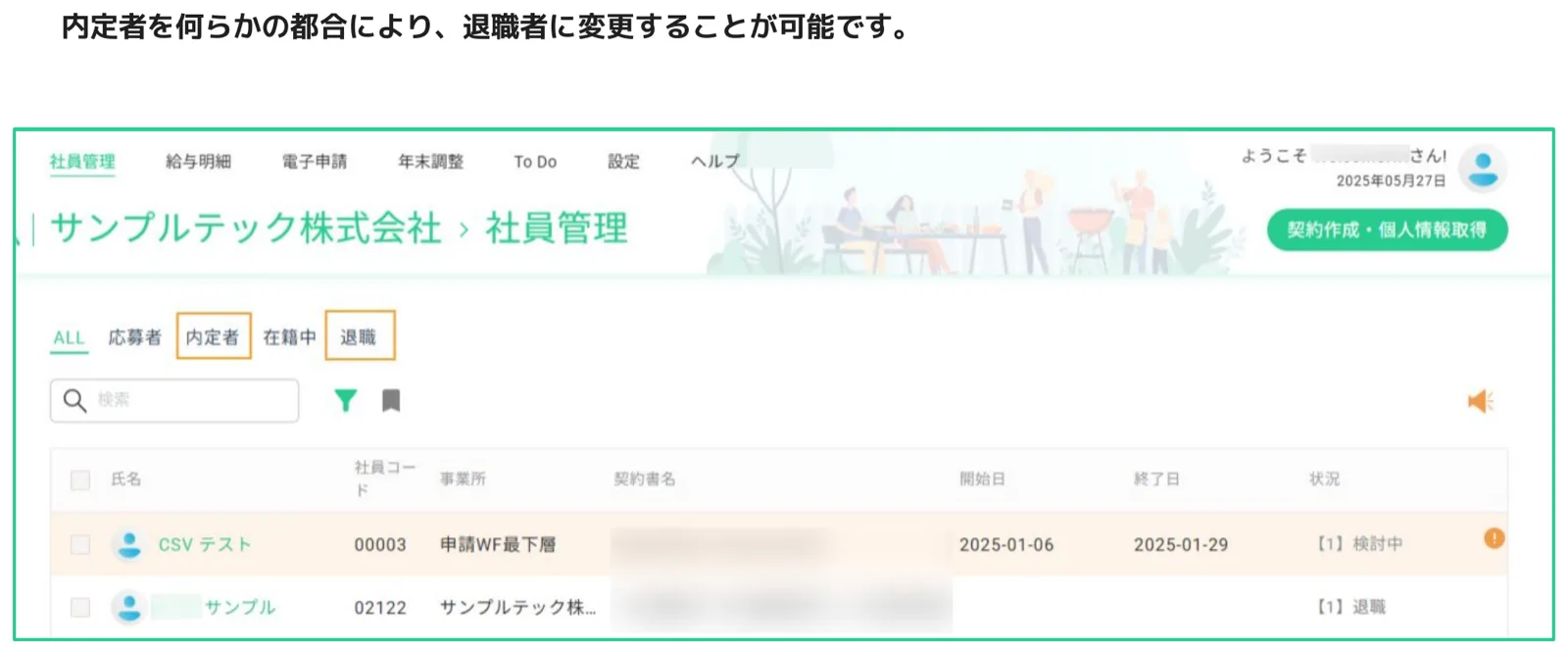Viewport: 1568px width, 654px height.
Task: Click the 契約書名 column header
Action: [644, 479]
